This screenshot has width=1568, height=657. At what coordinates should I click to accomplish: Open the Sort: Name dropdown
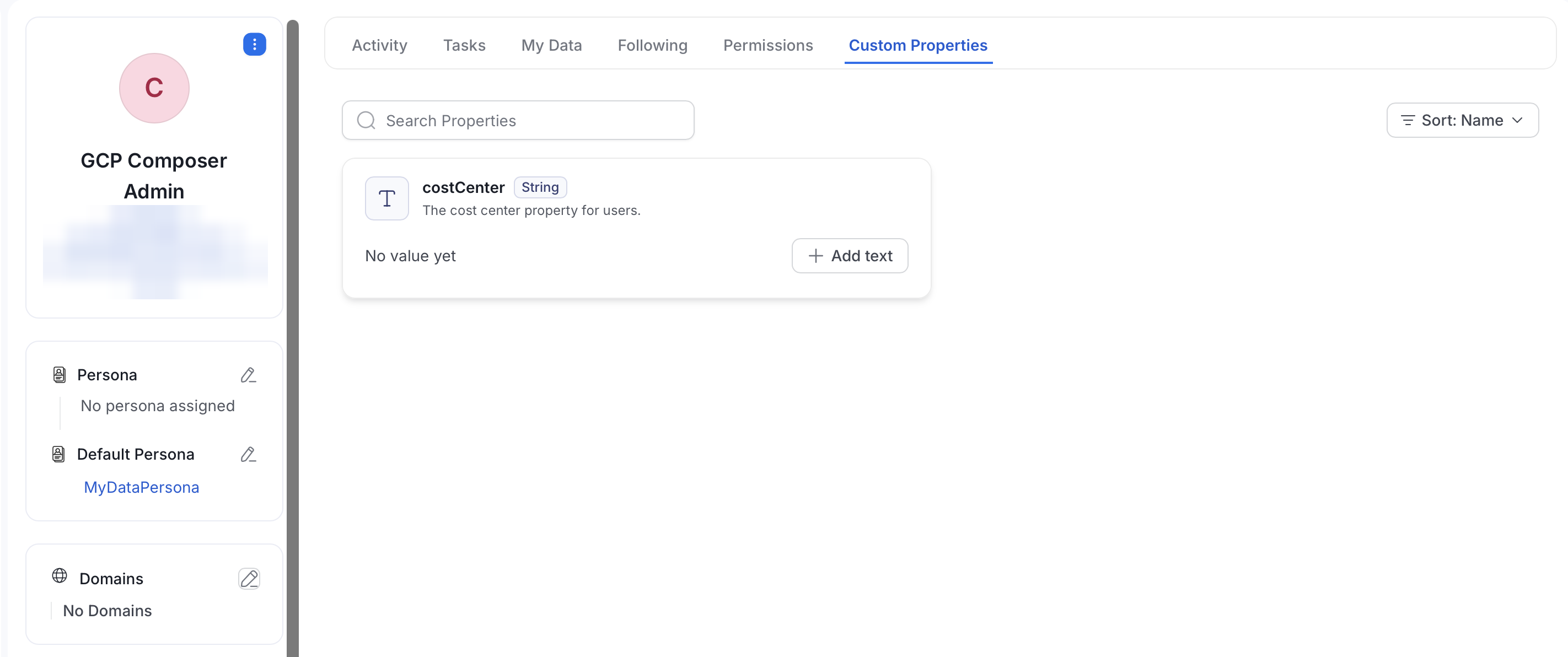pos(1462,121)
